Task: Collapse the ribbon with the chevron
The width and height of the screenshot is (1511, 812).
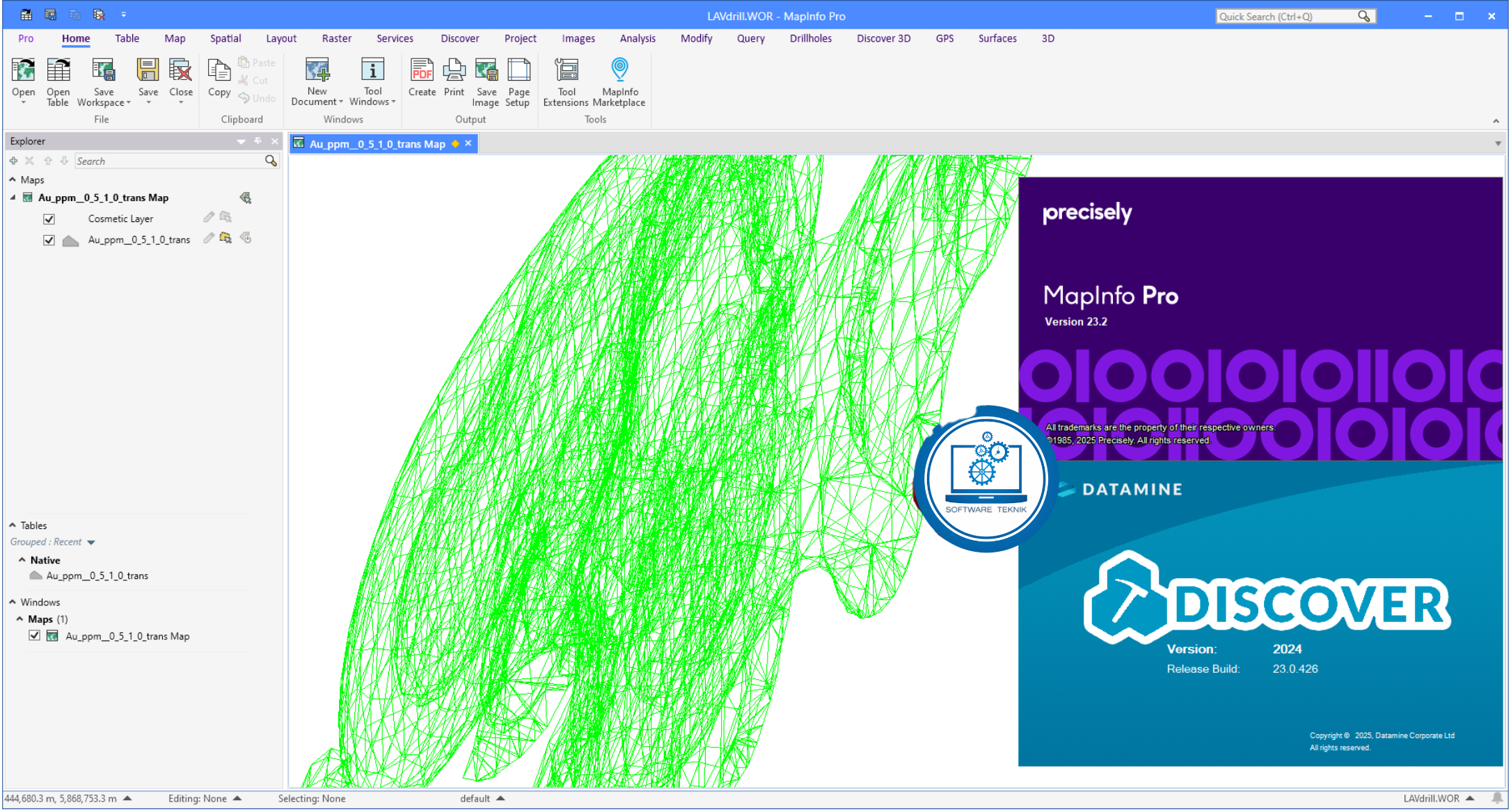Action: [x=1496, y=121]
